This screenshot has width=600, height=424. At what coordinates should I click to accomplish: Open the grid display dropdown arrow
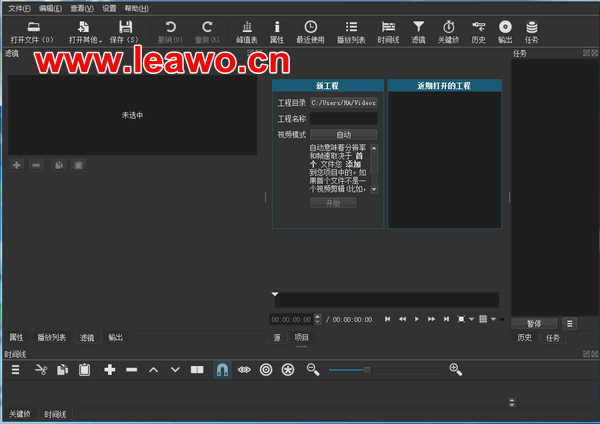coord(493,319)
